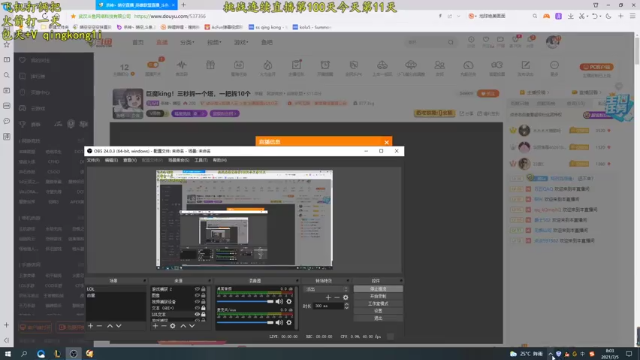Toggle visibility of LOL文本 source
Image resolution: width=640 pixels, height=360 pixels.
click(197, 314)
